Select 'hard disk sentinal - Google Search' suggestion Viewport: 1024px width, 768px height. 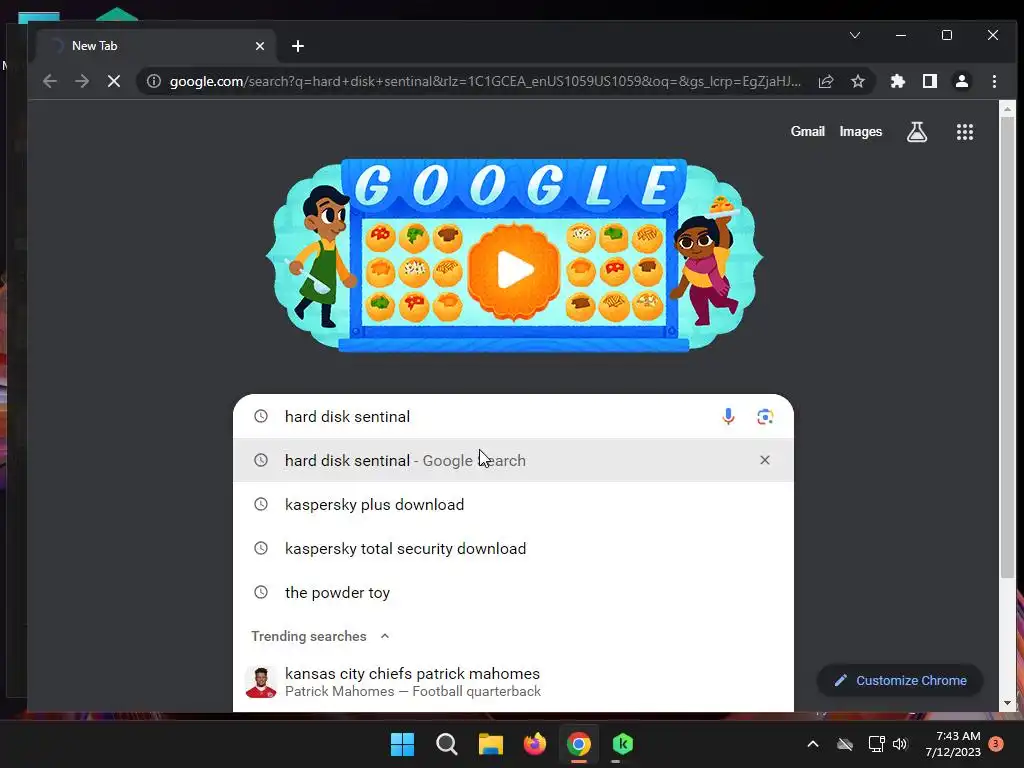tap(513, 460)
